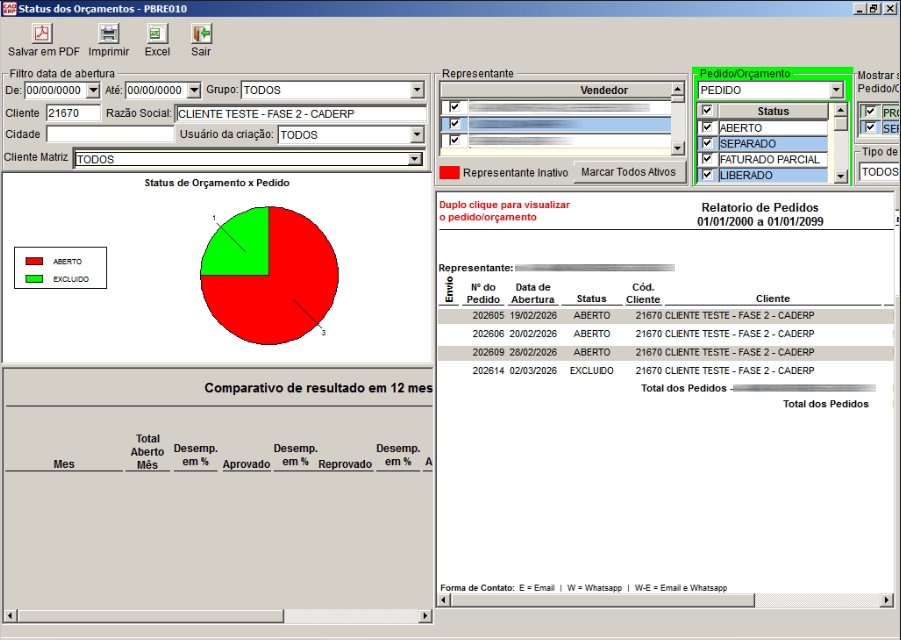Screen dimensions: 901x640
Task: Open the Cliente Matriz dropdown
Action: tap(414, 159)
